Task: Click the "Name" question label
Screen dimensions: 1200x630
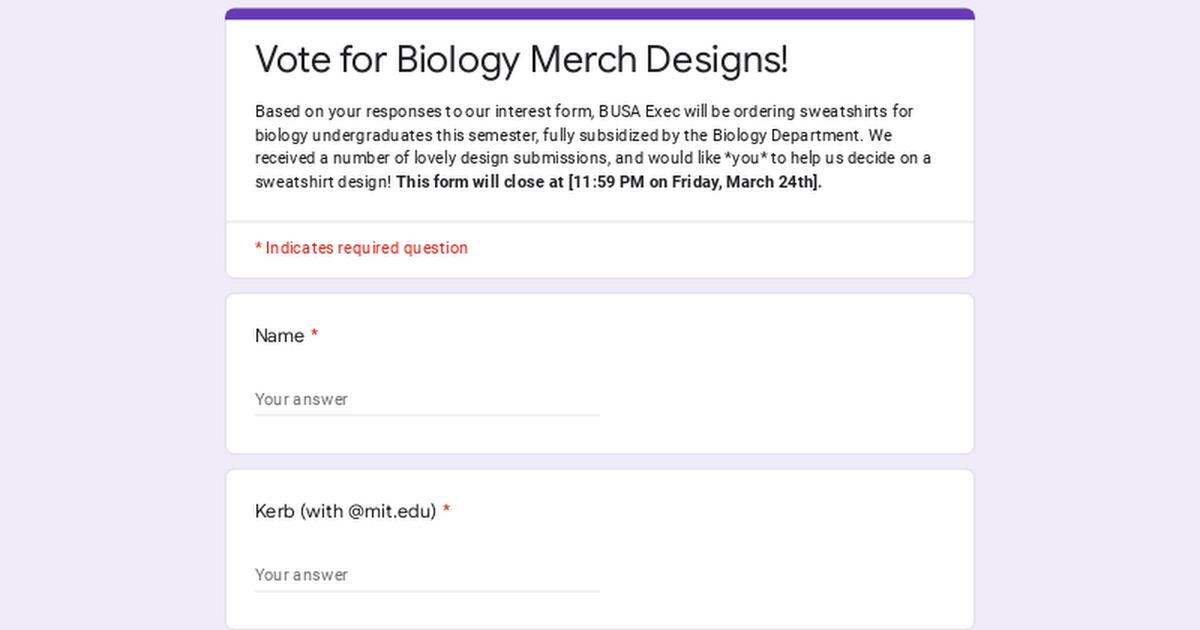Action: (x=279, y=336)
